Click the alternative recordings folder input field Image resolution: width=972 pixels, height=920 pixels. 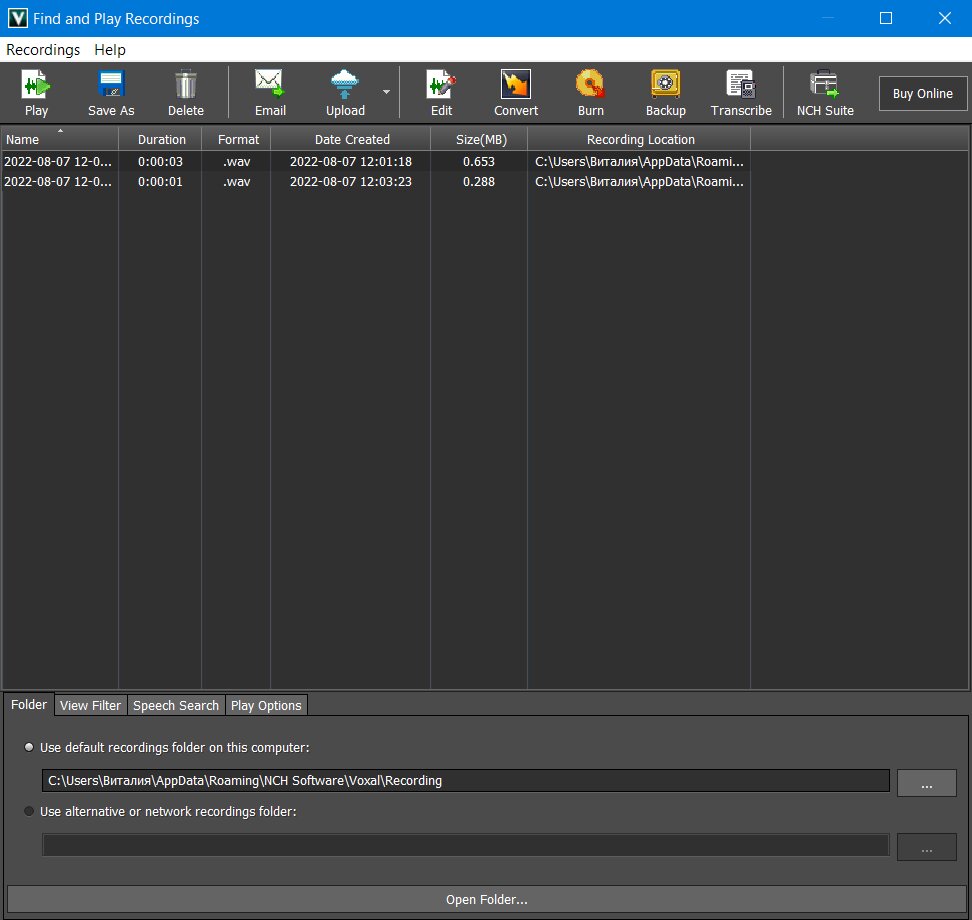point(466,845)
